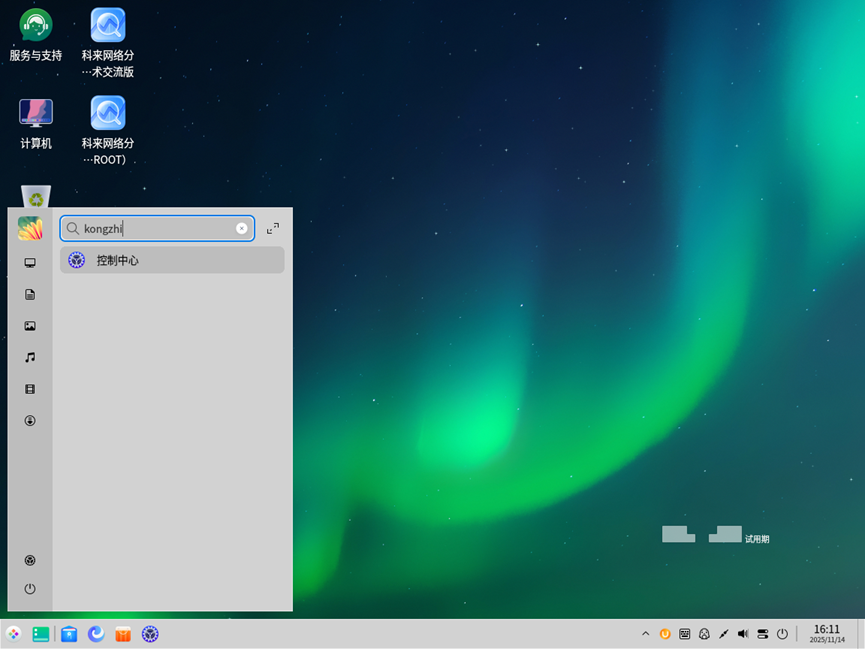The height and width of the screenshot is (649, 865).
Task: Click the launcher sidebar power button
Action: point(30,589)
